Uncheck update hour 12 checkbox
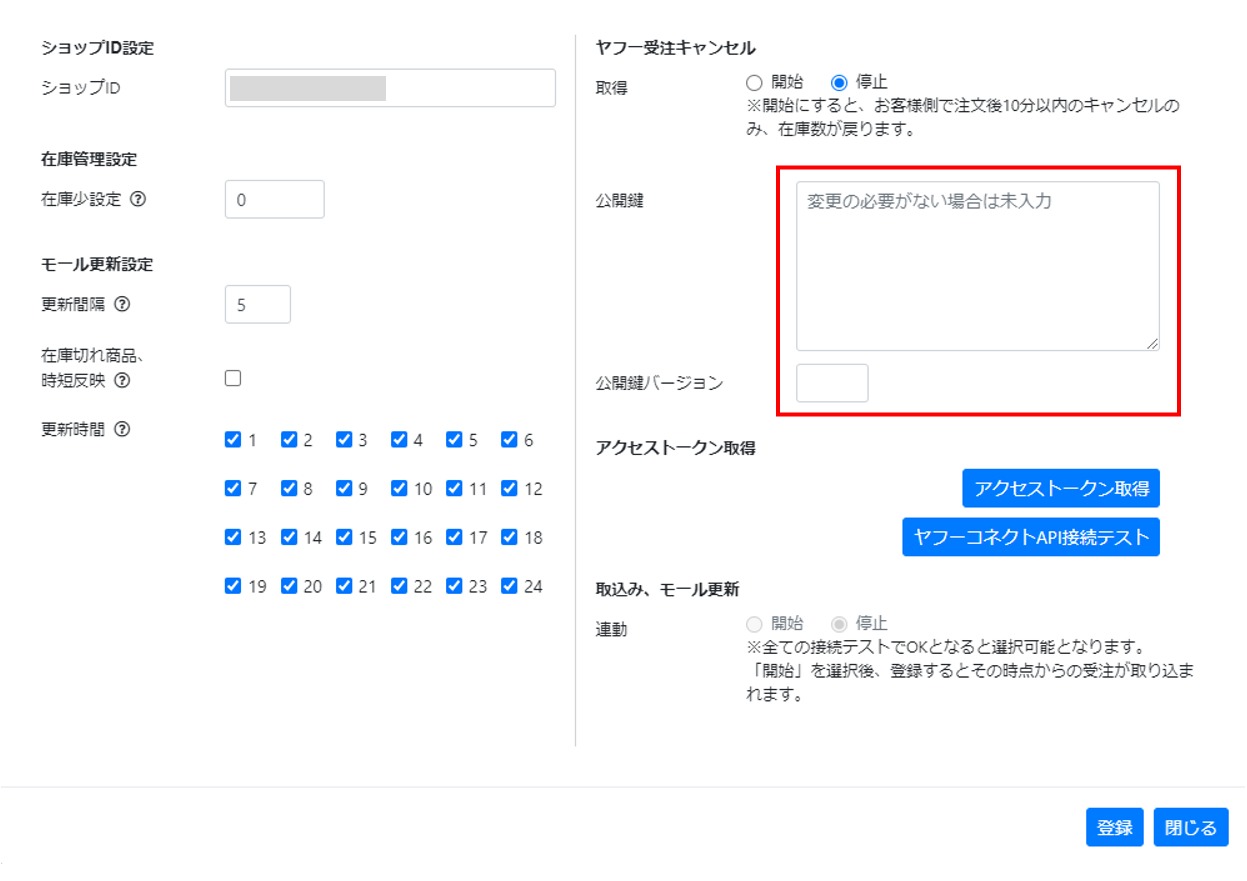Screen dimensions: 1247x881 coord(509,488)
